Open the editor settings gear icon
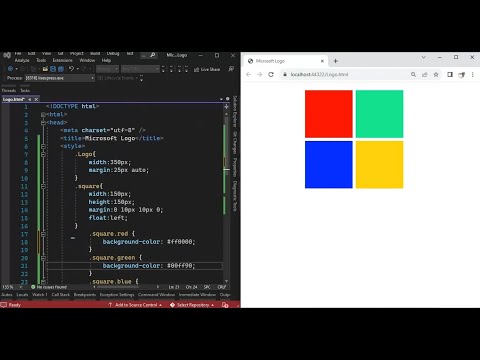Image resolution: width=480 pixels, height=360 pixels. 228,99
